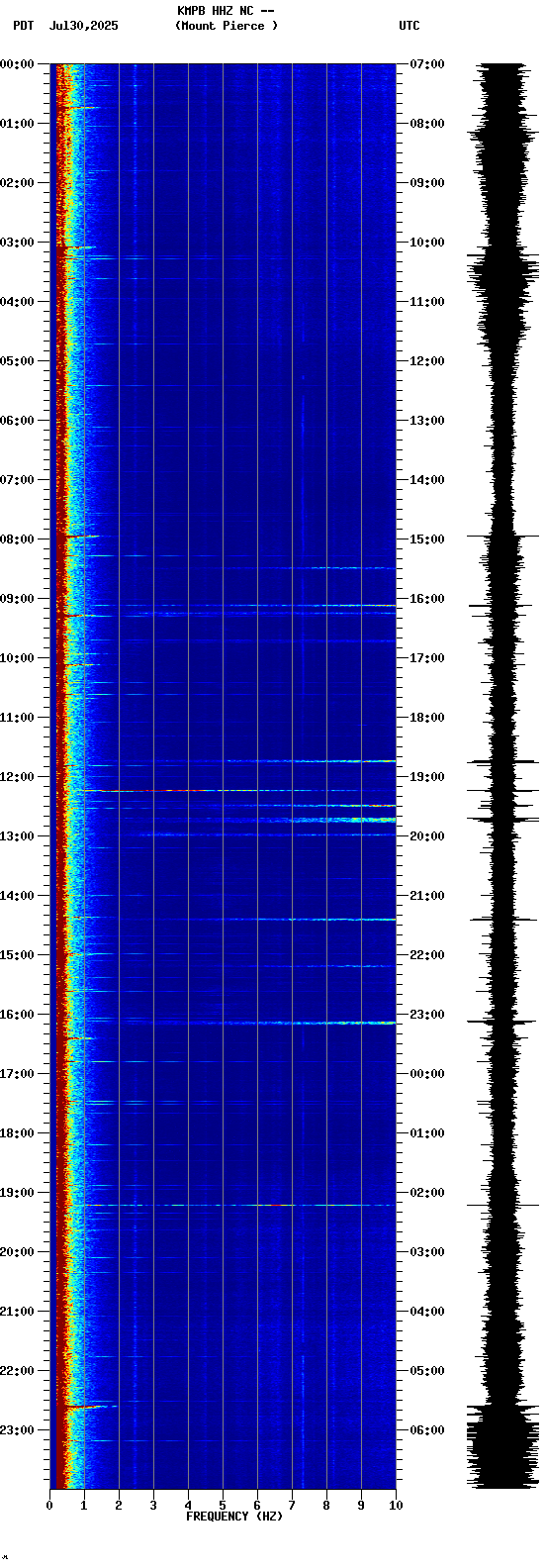Click the PDT '11:00' time label
This screenshot has width=546, height=1568.
(x=17, y=718)
